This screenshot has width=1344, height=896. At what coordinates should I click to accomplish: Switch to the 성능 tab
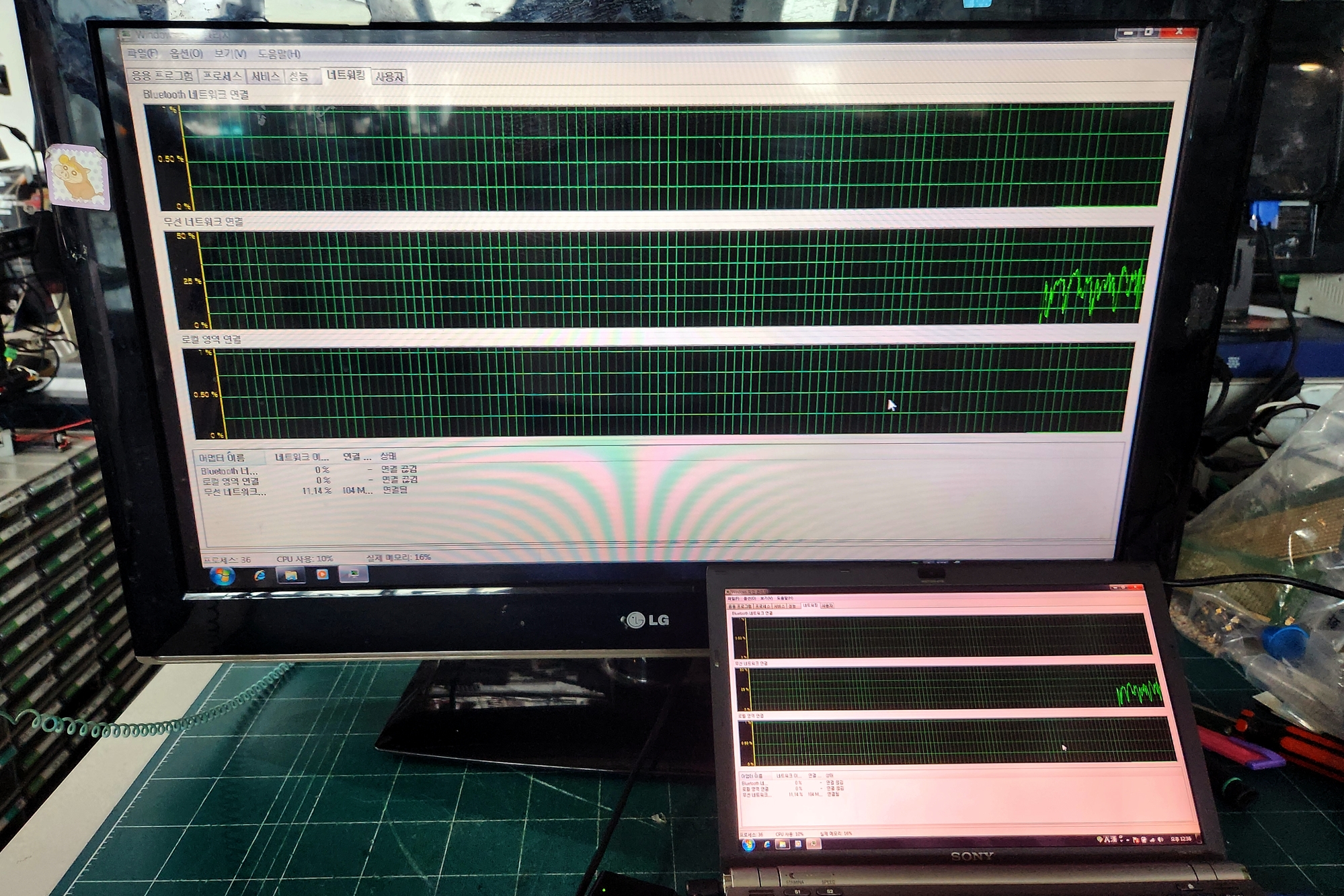tap(299, 77)
